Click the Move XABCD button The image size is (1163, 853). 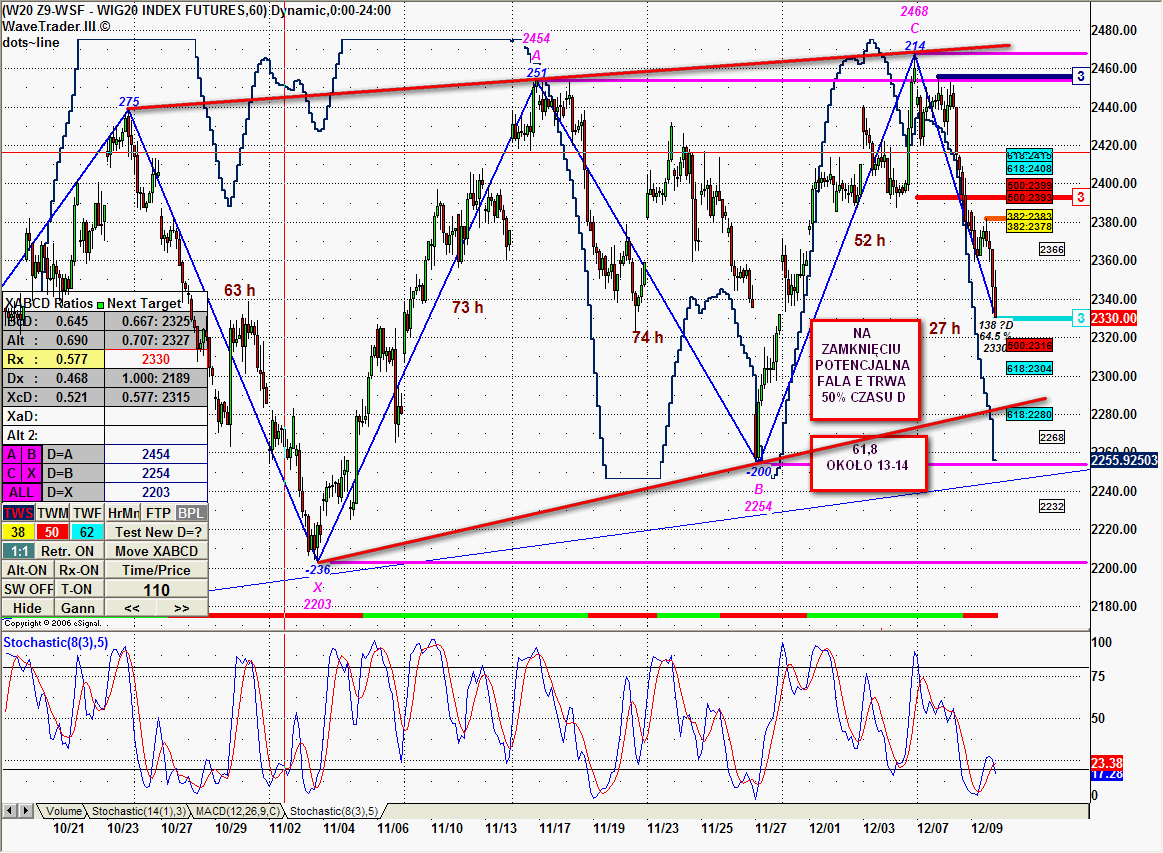(x=157, y=551)
